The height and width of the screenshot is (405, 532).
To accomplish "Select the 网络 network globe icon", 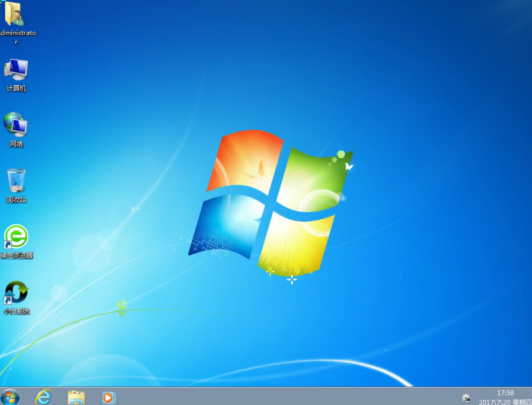I will 16,125.
